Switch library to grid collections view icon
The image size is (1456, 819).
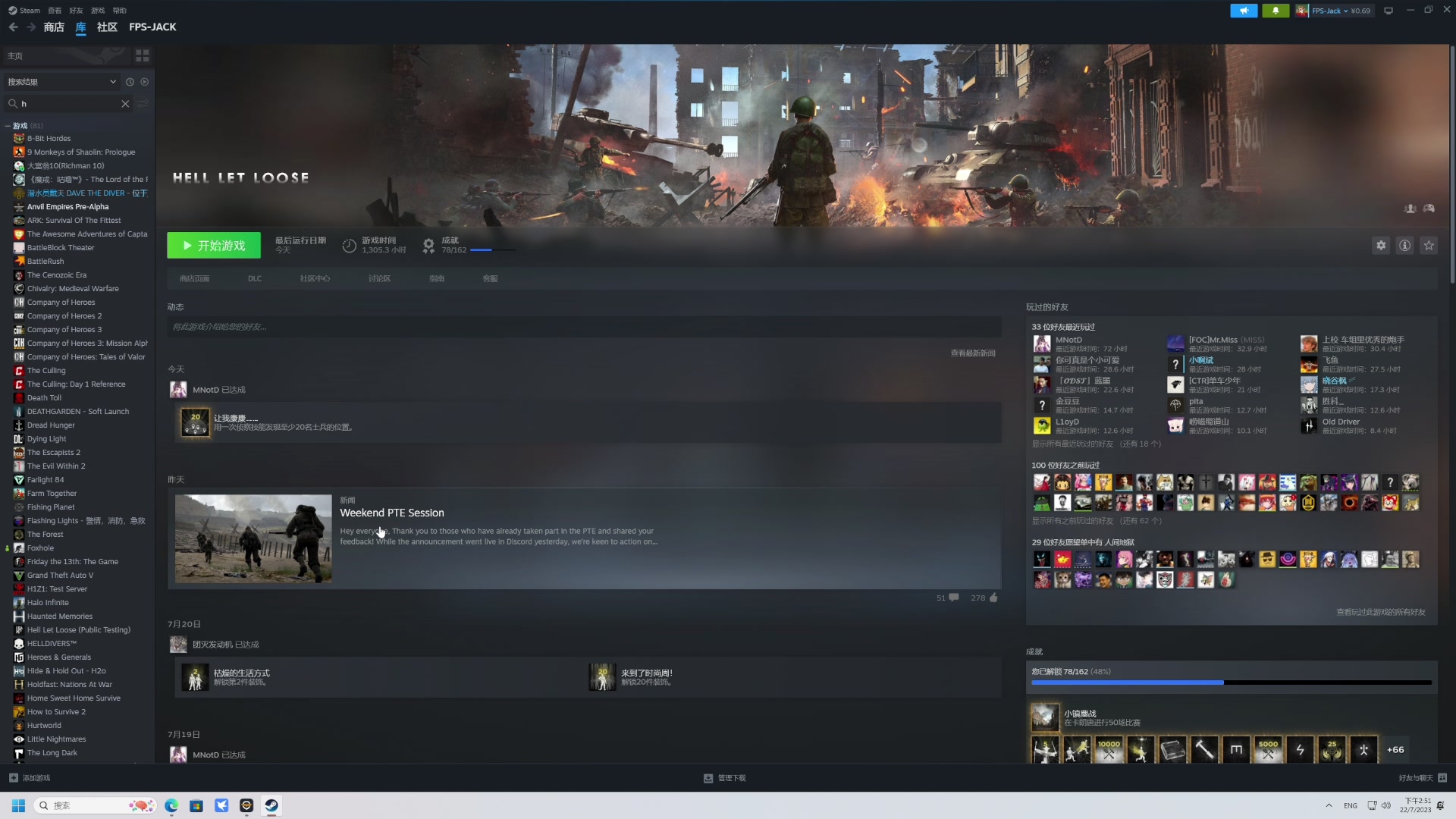142,56
